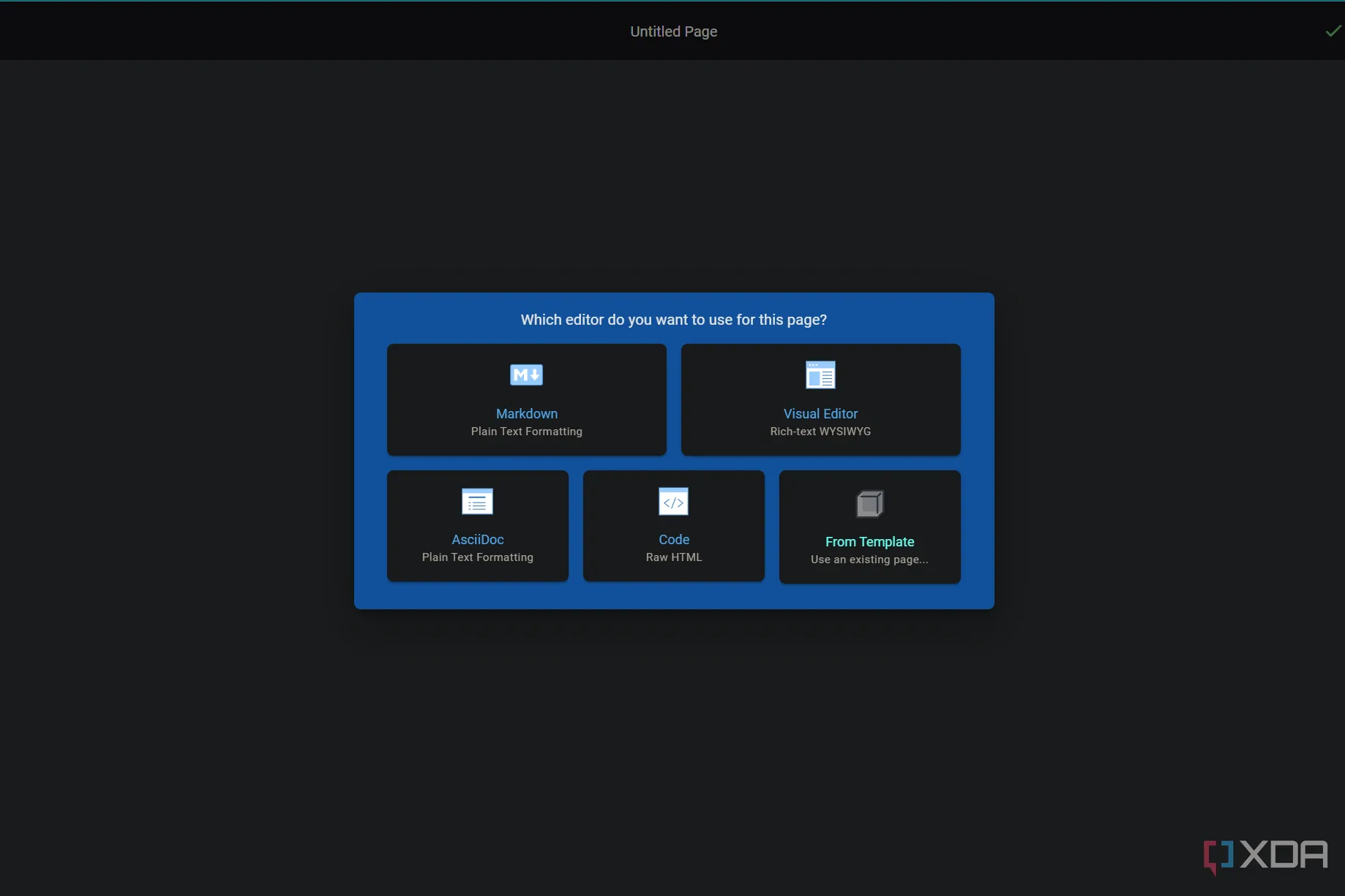Click the Markdown M-arrow icon

coord(526,375)
